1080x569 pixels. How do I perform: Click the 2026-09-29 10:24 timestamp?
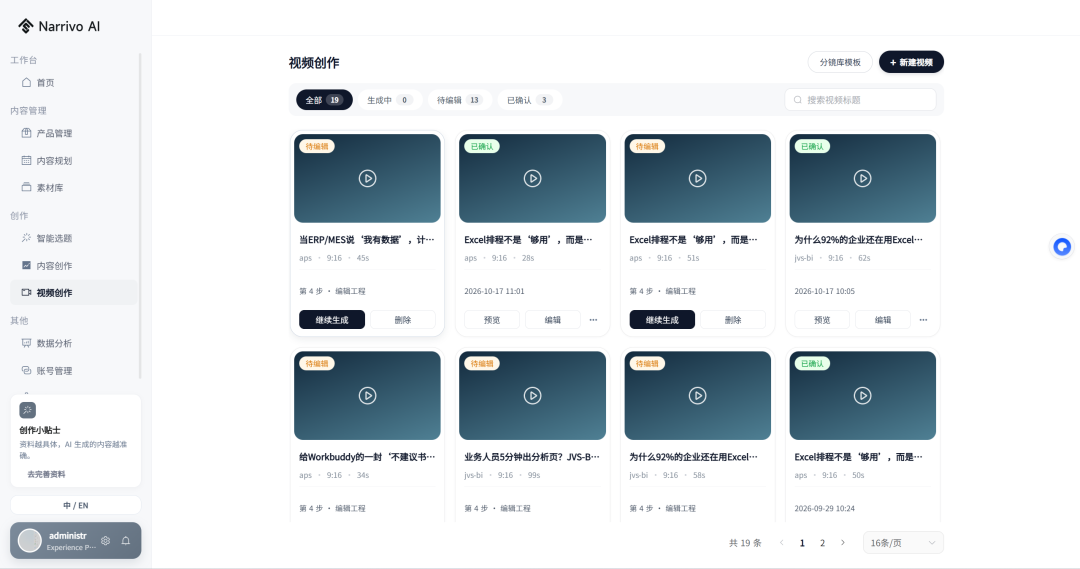click(x=824, y=508)
